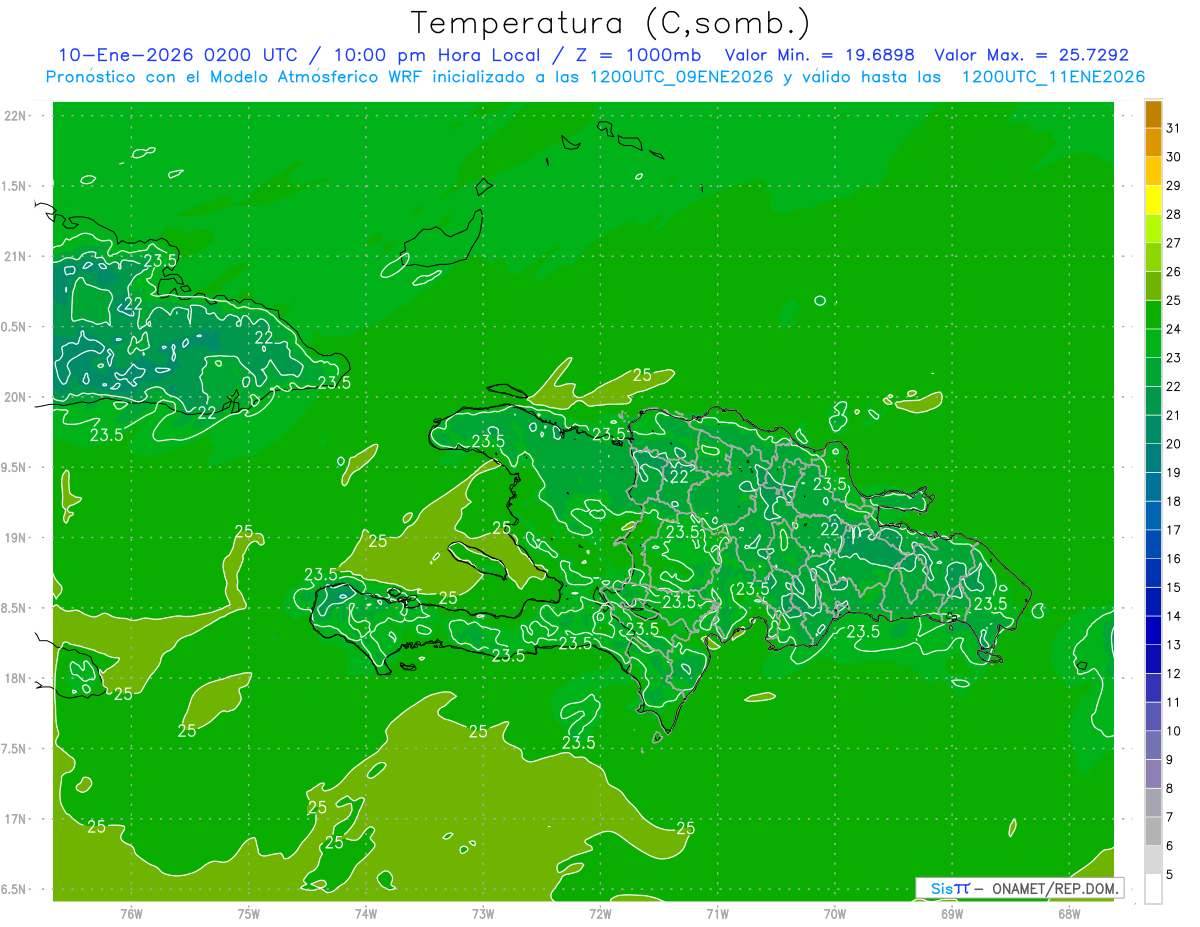This screenshot has width=1200, height=927.
Task: Click the legend swatch between 5 and 6
Action: click(x=1153, y=860)
